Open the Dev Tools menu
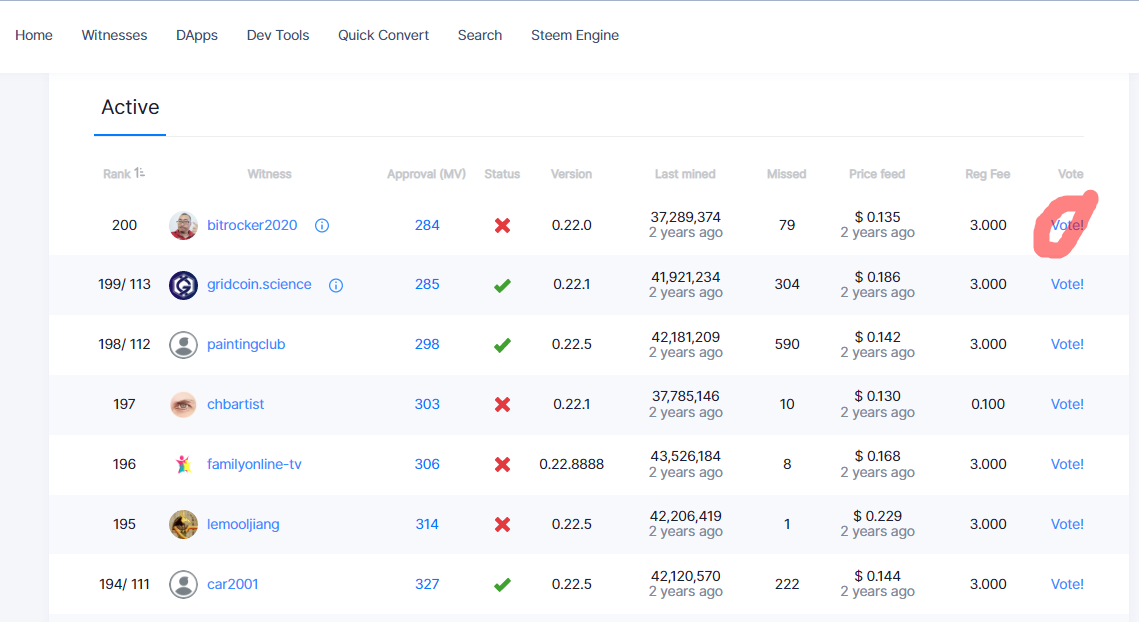 tap(277, 35)
